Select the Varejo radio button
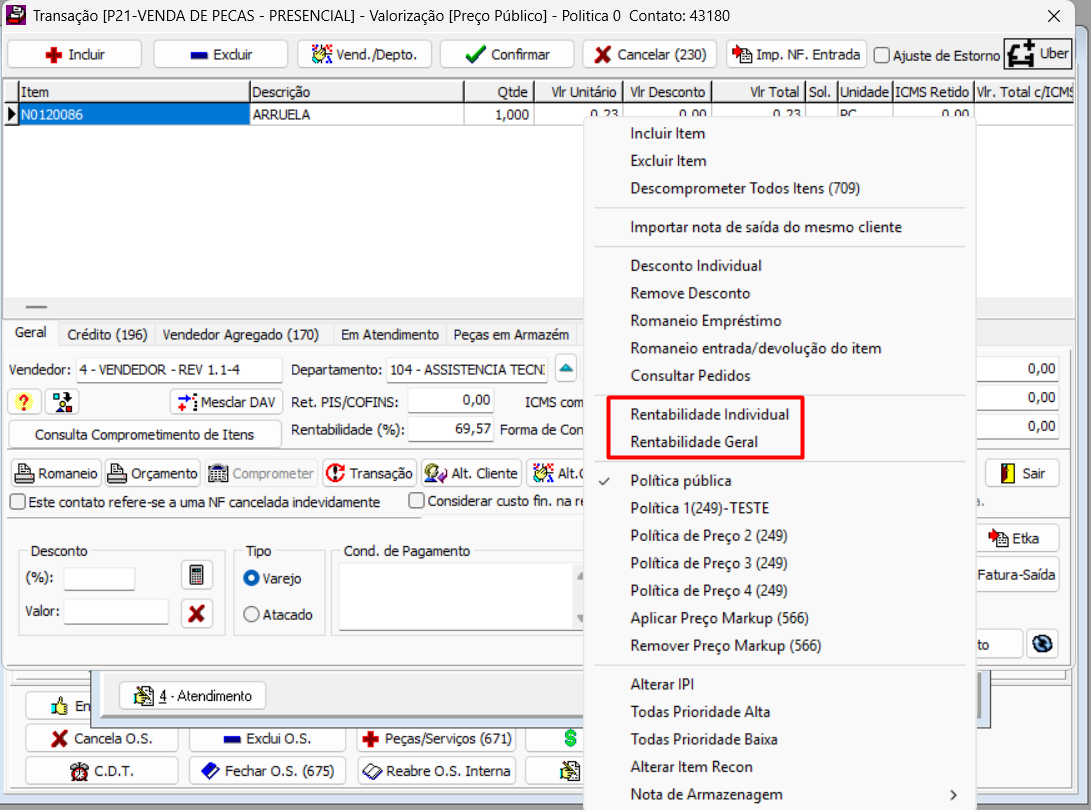 (x=252, y=578)
